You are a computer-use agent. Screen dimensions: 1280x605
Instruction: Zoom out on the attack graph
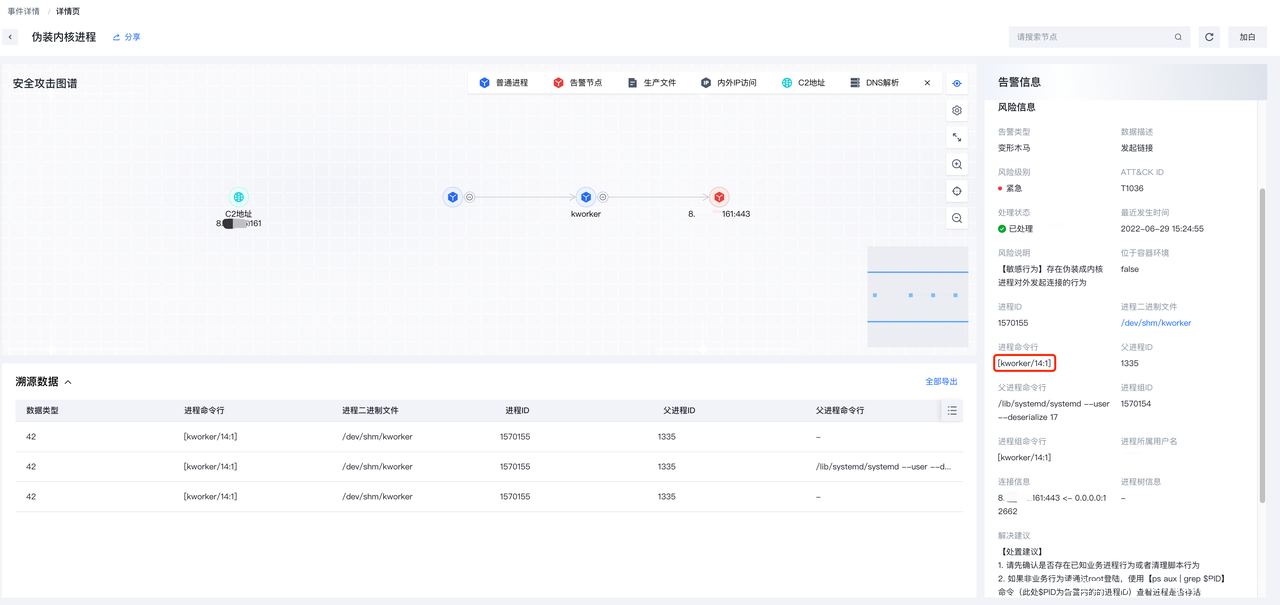pos(957,218)
